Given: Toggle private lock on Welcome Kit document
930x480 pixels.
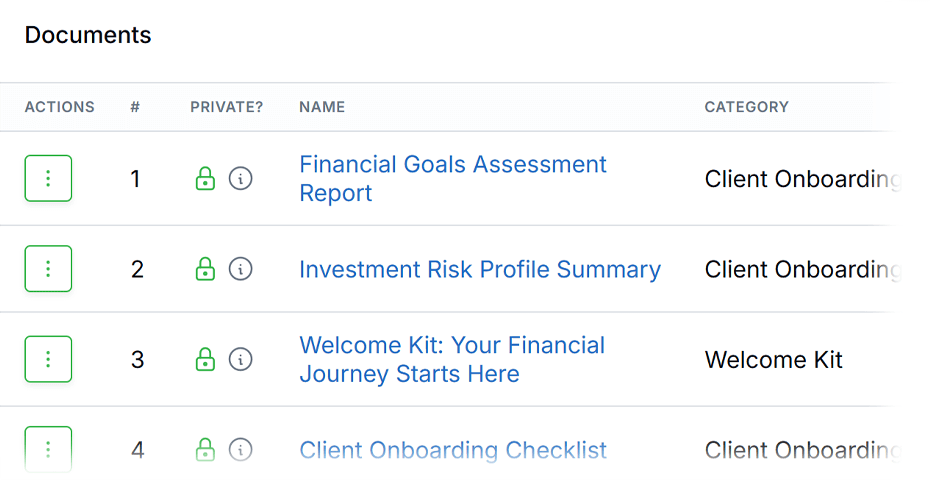Looking at the screenshot, I should point(205,359).
